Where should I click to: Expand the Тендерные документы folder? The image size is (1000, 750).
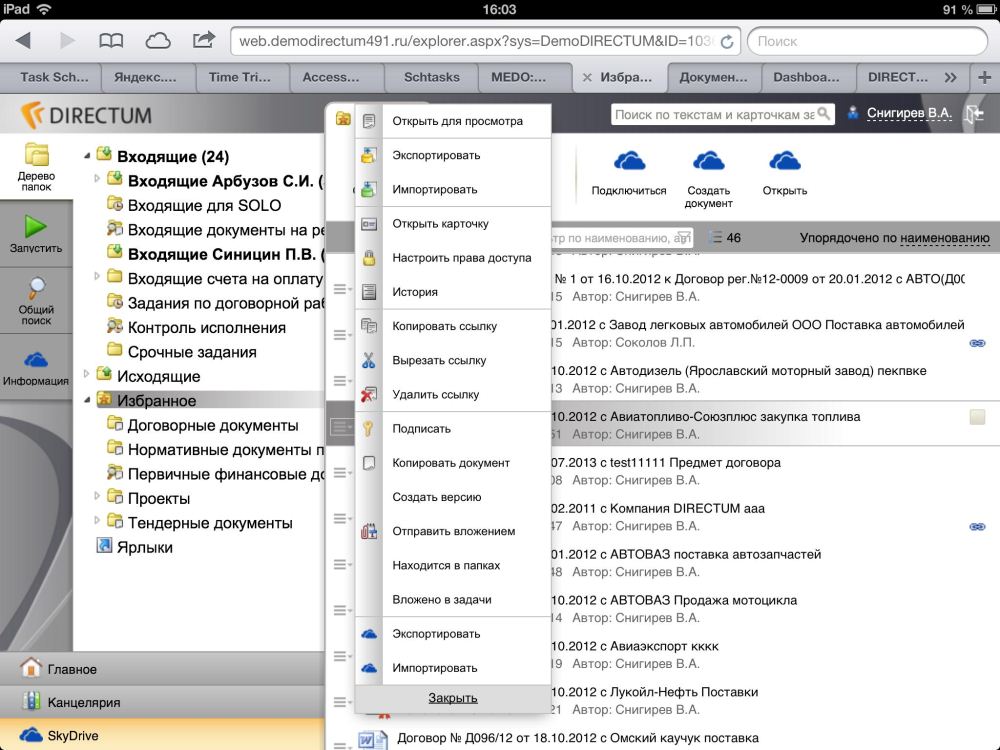pos(97,520)
